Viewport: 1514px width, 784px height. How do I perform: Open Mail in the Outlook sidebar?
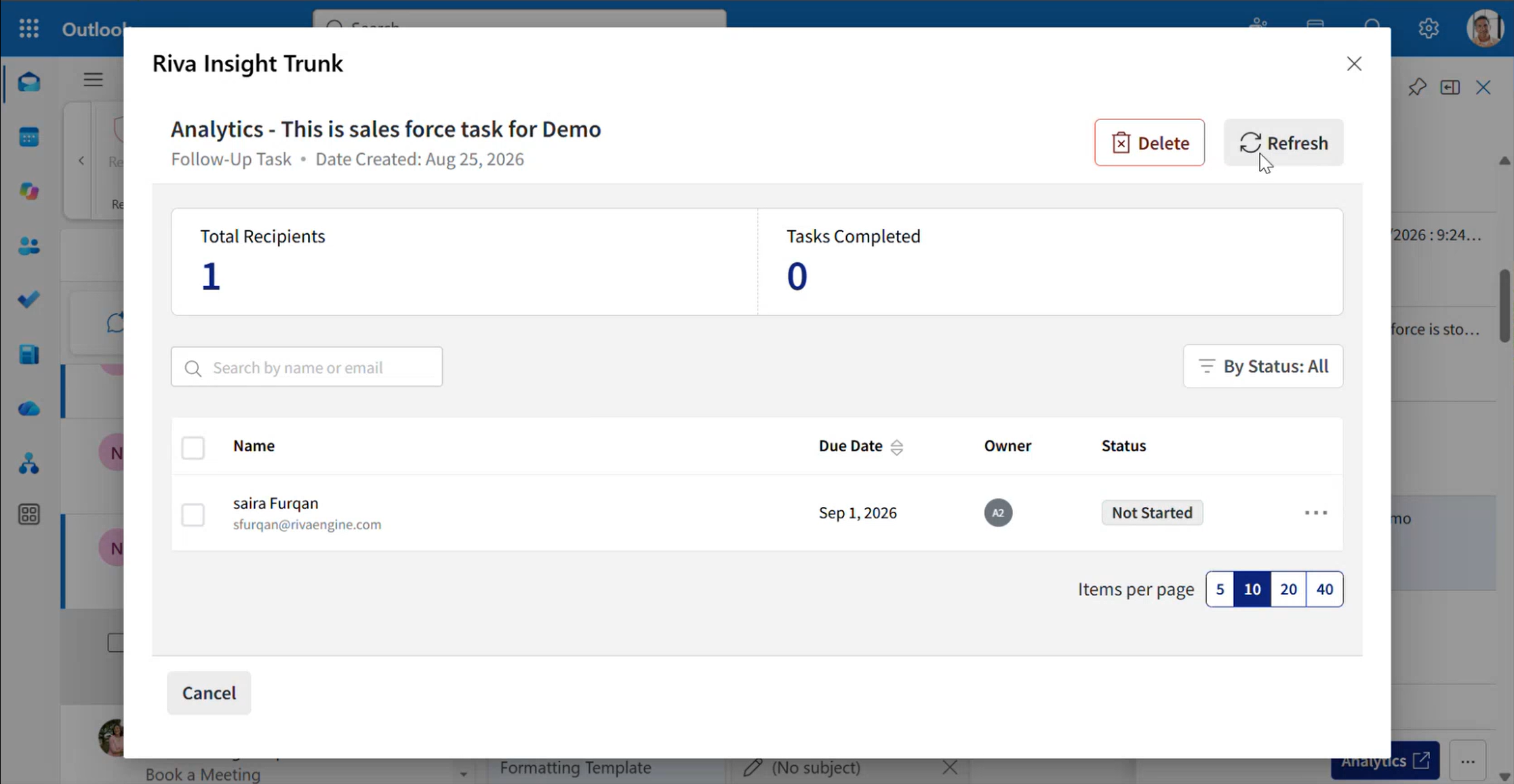pos(29,82)
